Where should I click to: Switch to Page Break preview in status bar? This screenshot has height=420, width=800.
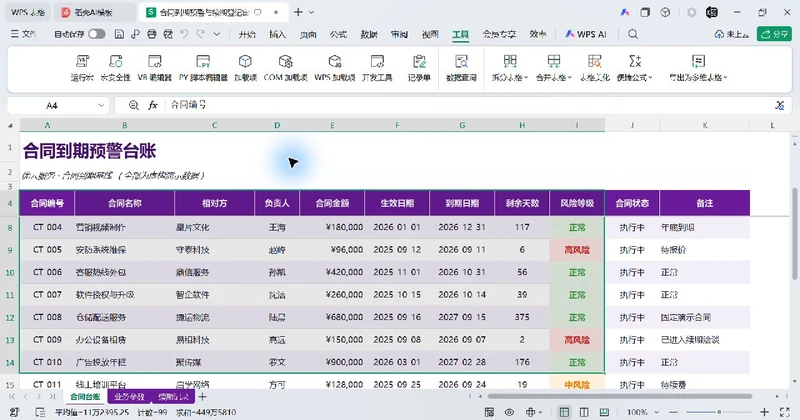[604, 412]
